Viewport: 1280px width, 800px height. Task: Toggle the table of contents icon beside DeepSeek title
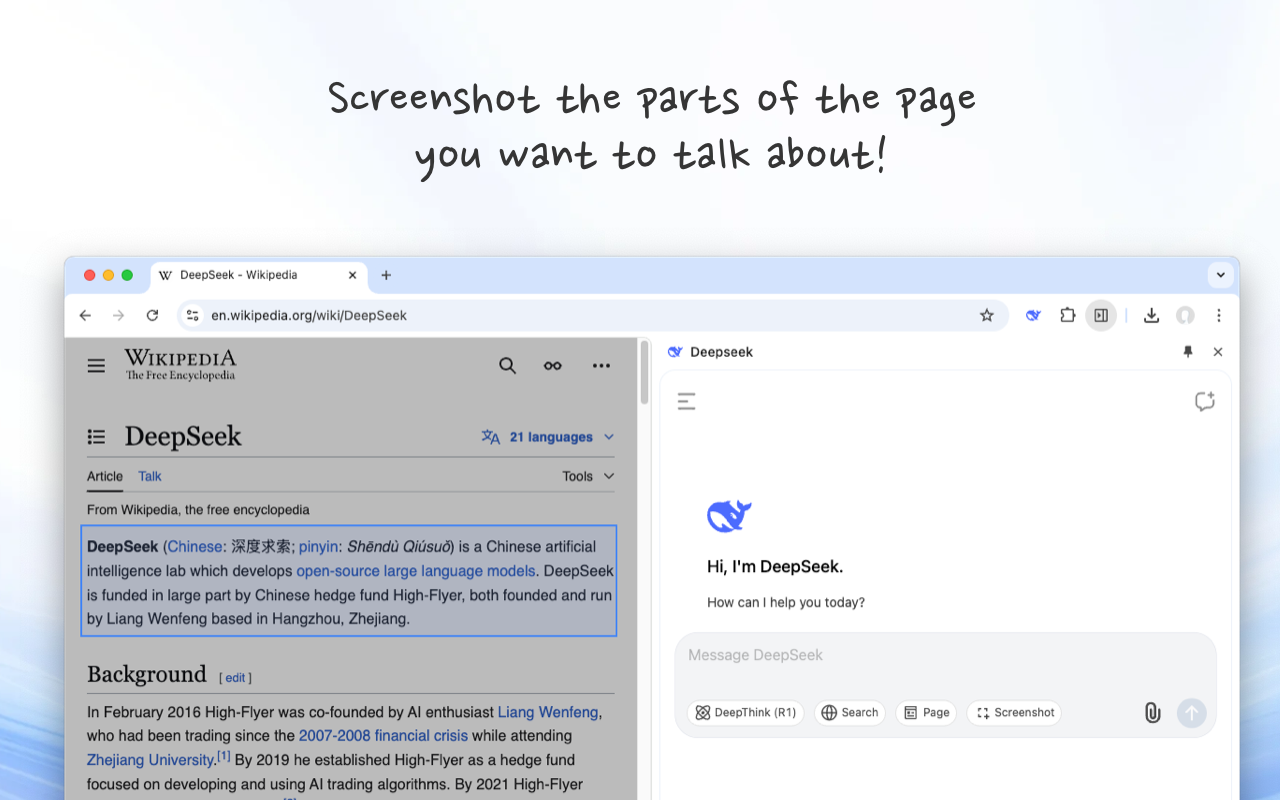coord(96,437)
